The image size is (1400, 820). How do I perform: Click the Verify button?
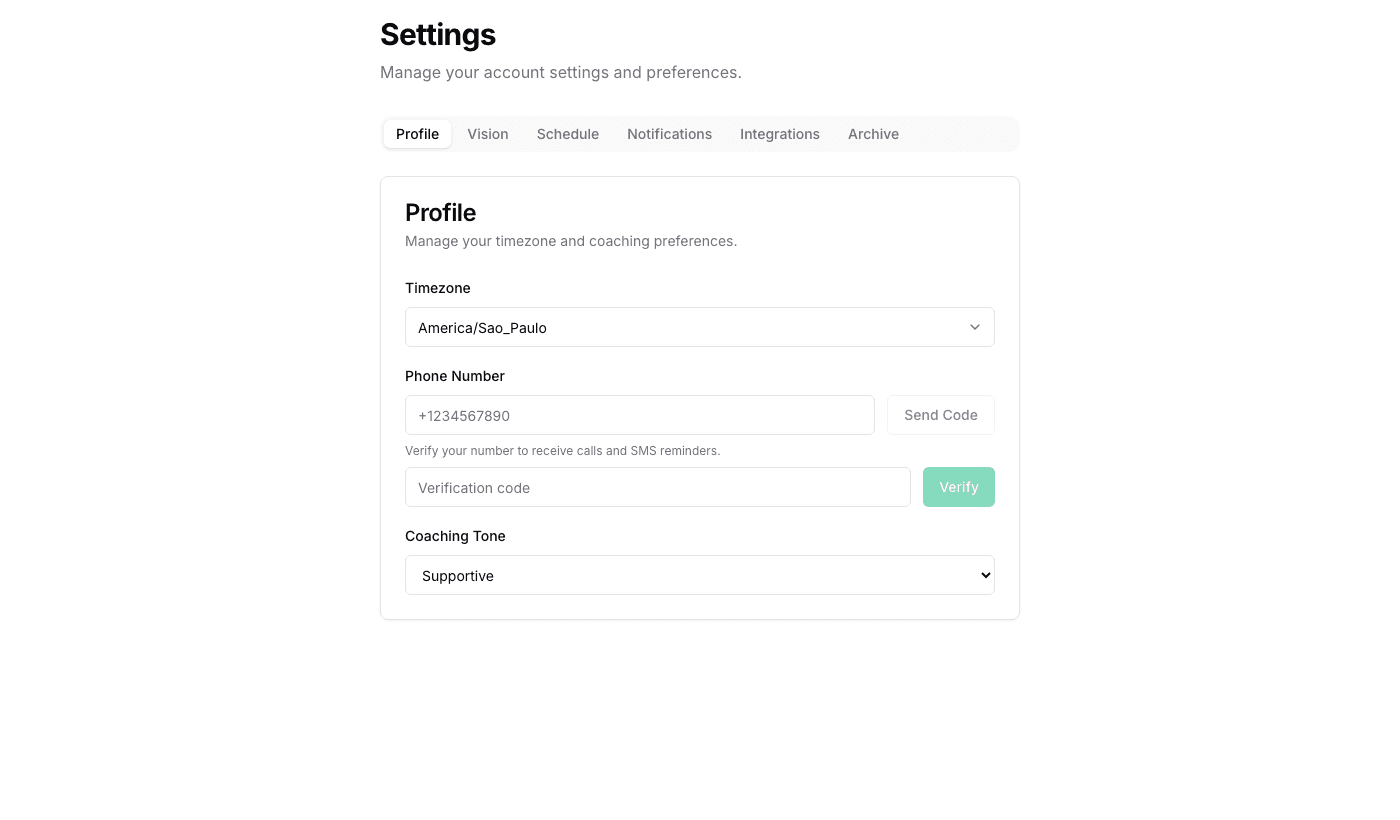[x=958, y=487]
